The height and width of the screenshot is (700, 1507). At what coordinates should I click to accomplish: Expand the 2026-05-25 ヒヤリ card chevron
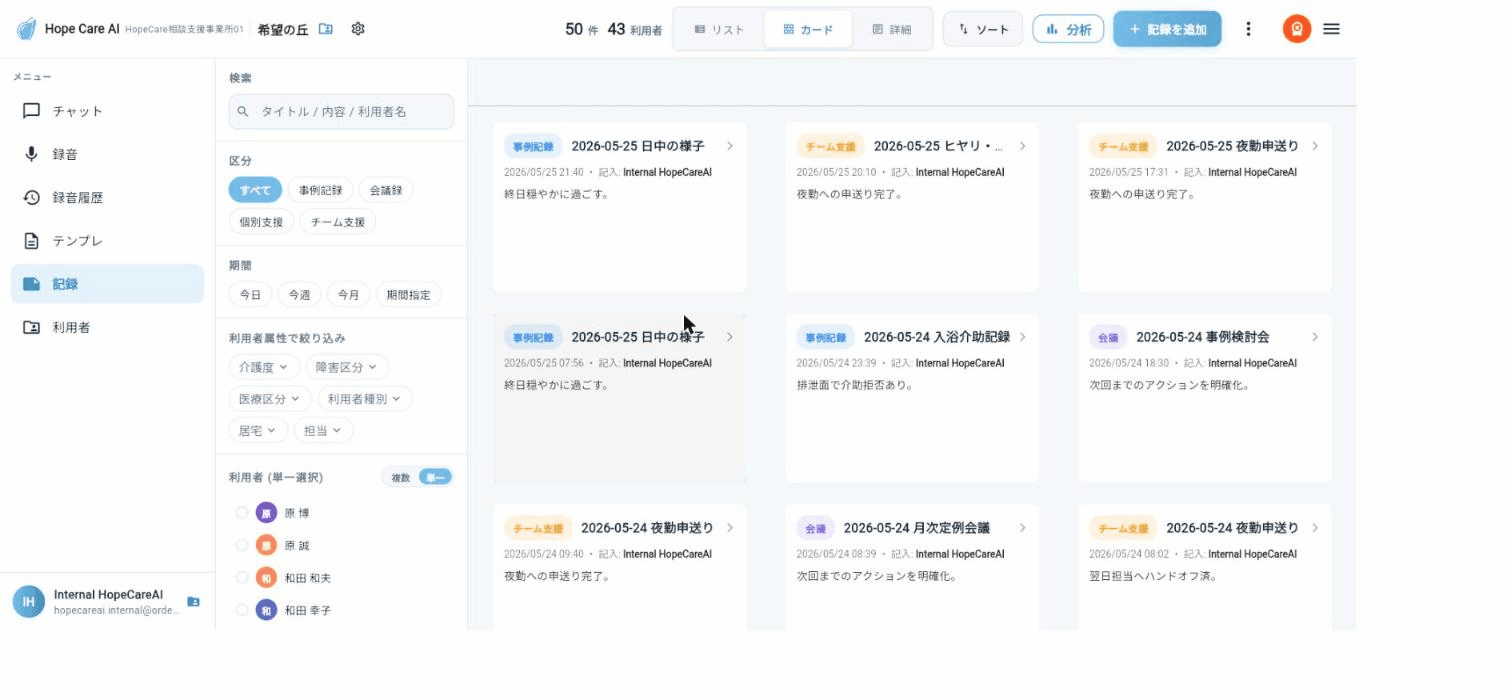1022,146
